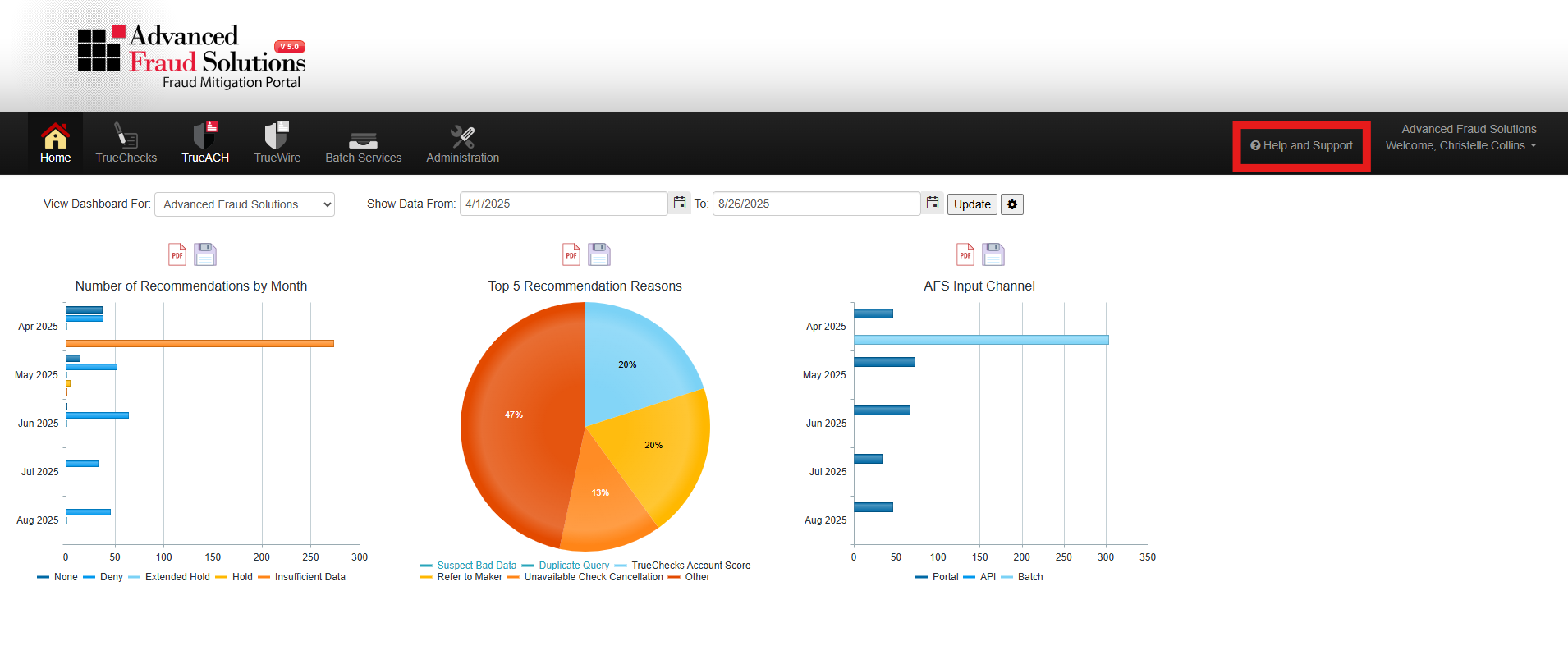
Task: Toggle the Batch series legend entry
Action: [1022, 577]
